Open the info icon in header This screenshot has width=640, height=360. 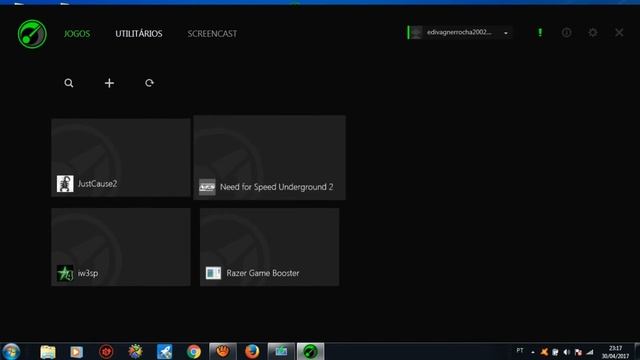pos(567,33)
